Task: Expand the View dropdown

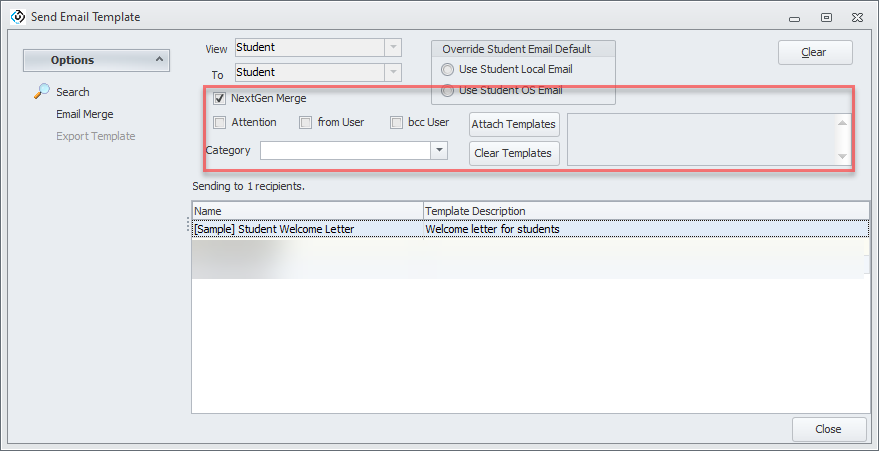Action: (393, 48)
